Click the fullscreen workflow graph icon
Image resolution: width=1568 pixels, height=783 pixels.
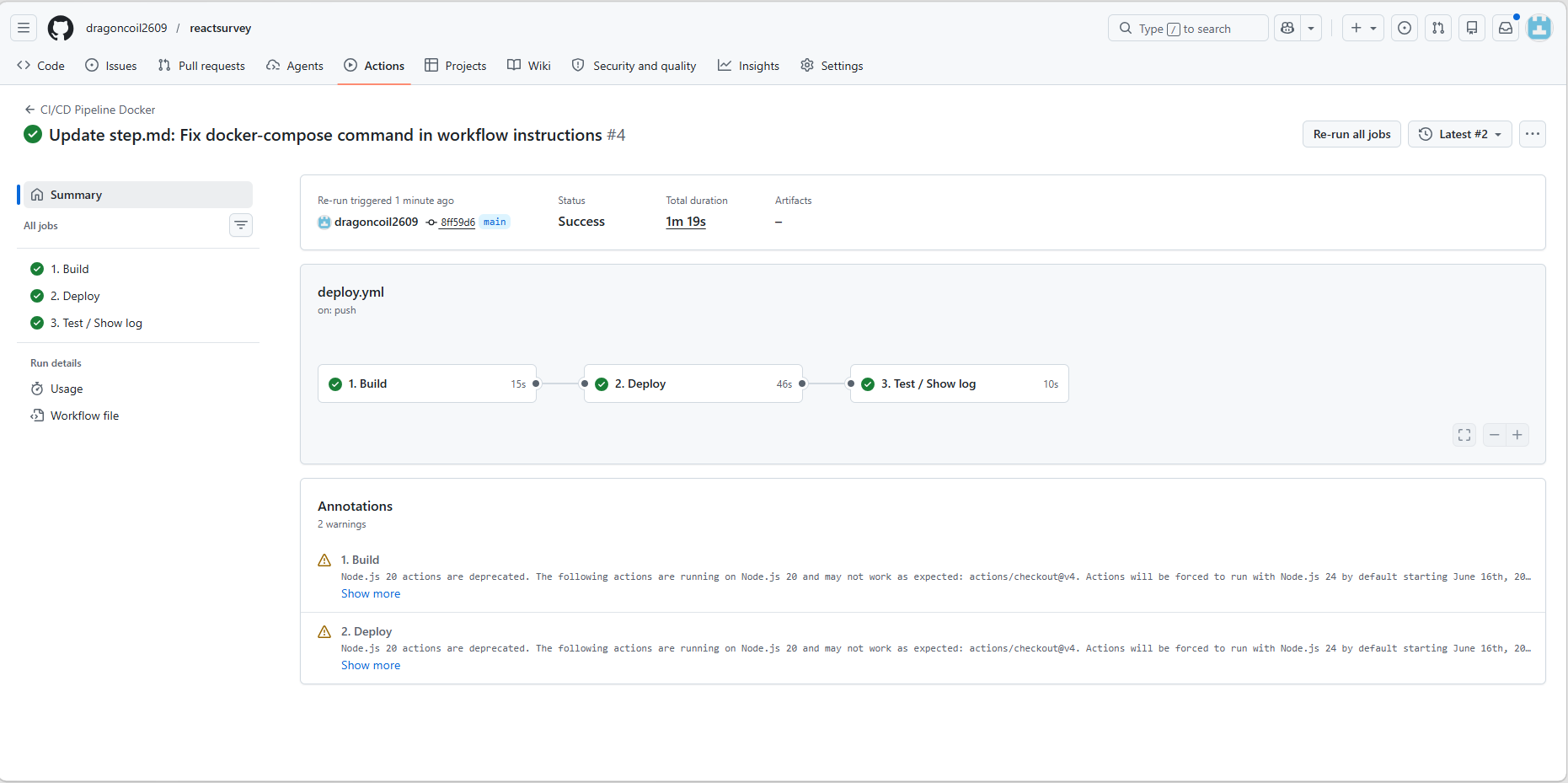[x=1464, y=435]
